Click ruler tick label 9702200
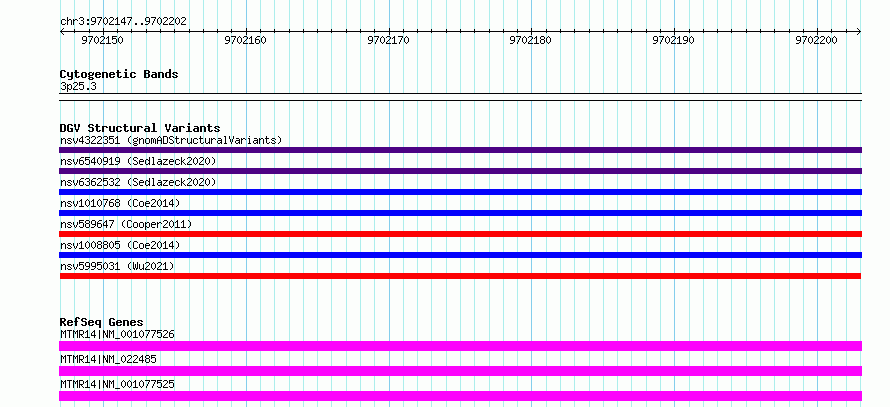The image size is (890, 407). tap(816, 40)
